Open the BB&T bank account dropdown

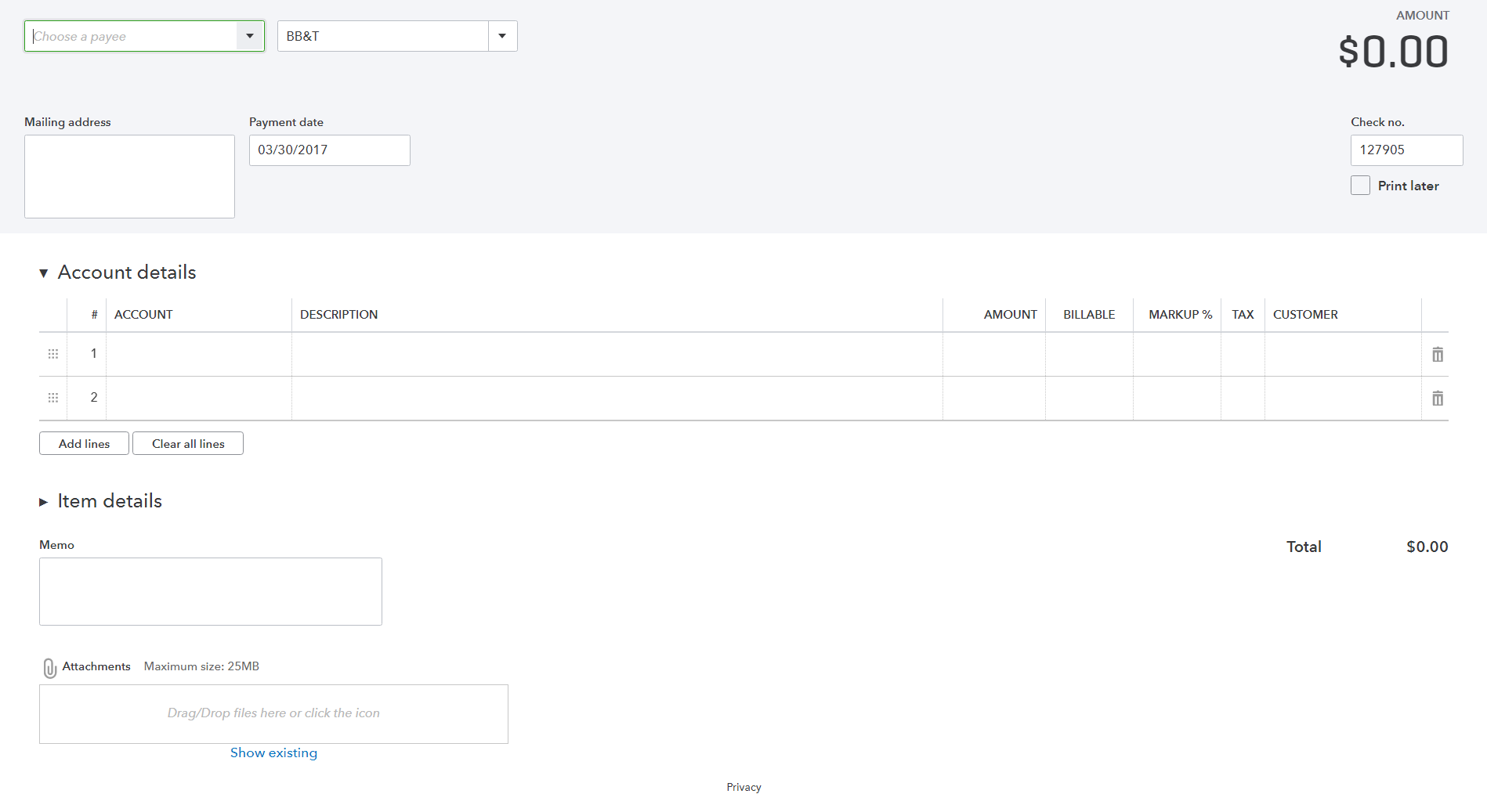coord(502,36)
